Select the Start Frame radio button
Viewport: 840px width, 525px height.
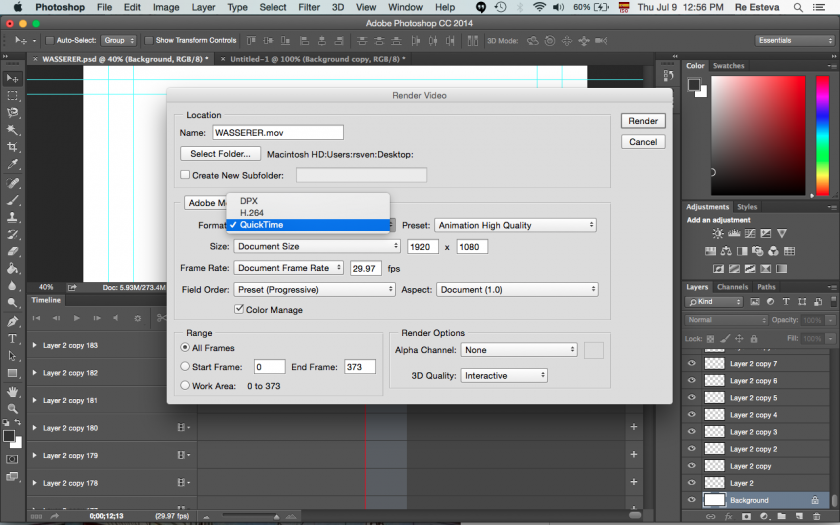(x=185, y=366)
